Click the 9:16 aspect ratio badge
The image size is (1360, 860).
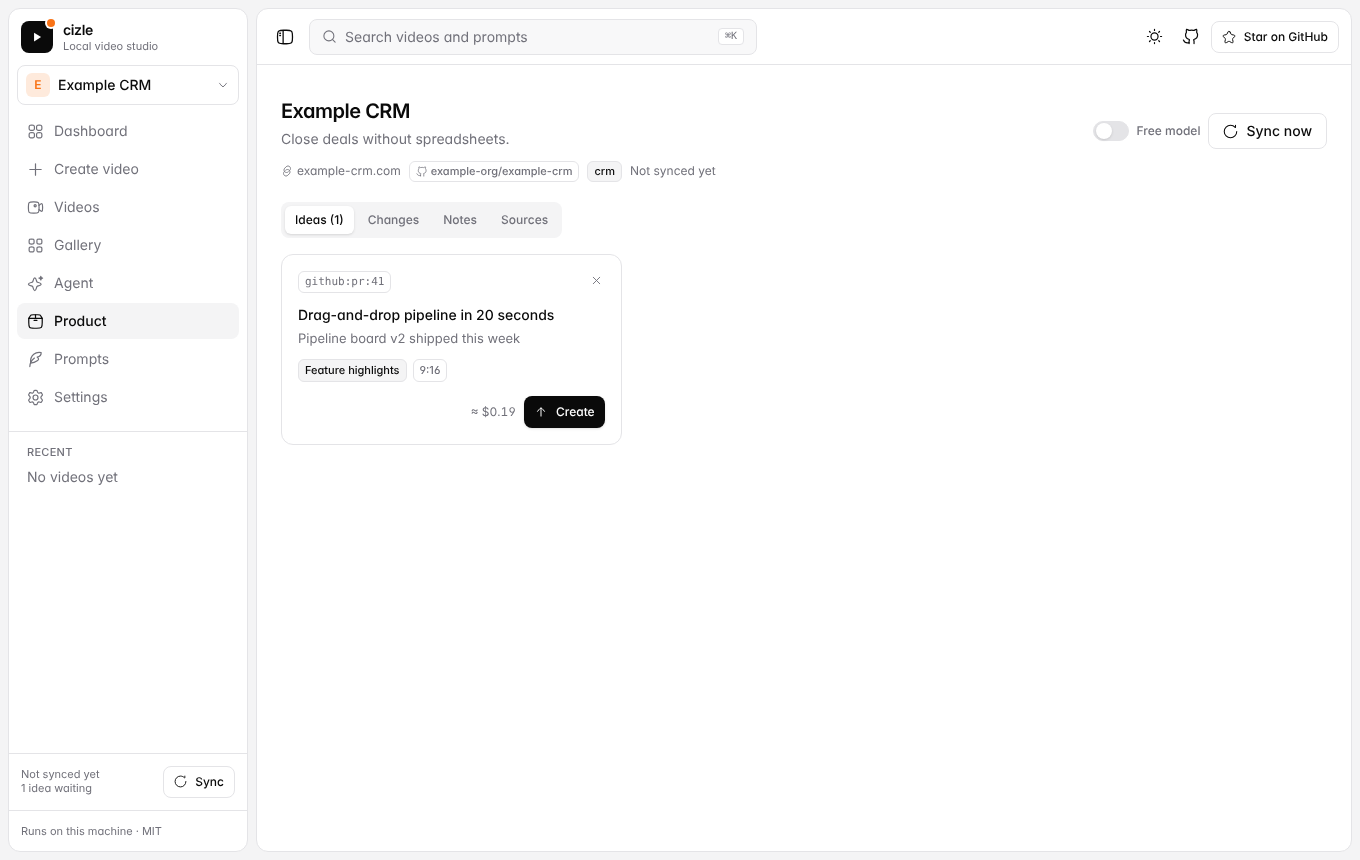click(430, 370)
